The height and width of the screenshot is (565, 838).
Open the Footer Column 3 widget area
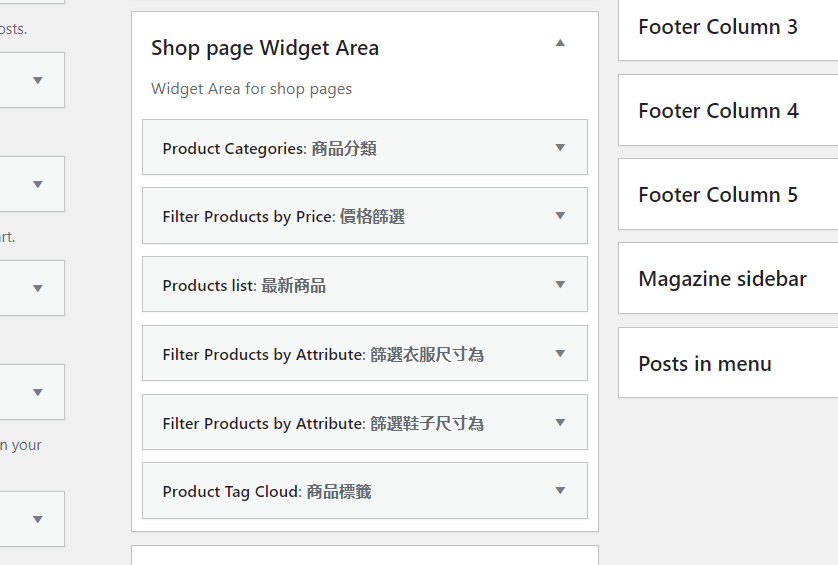click(x=718, y=27)
